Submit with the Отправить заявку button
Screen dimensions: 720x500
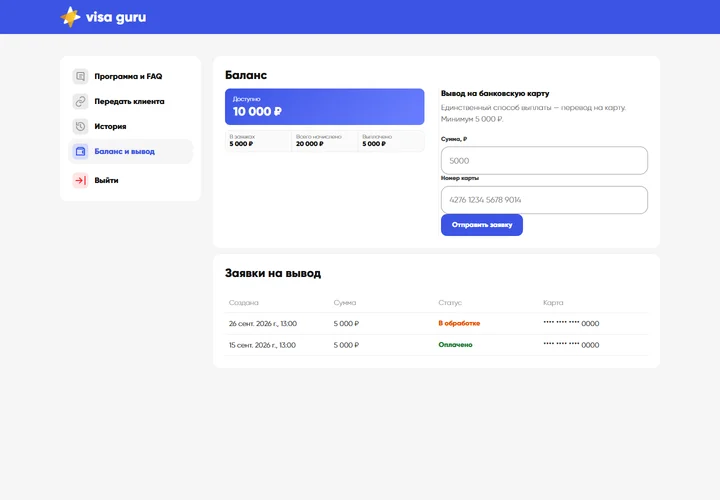click(482, 225)
